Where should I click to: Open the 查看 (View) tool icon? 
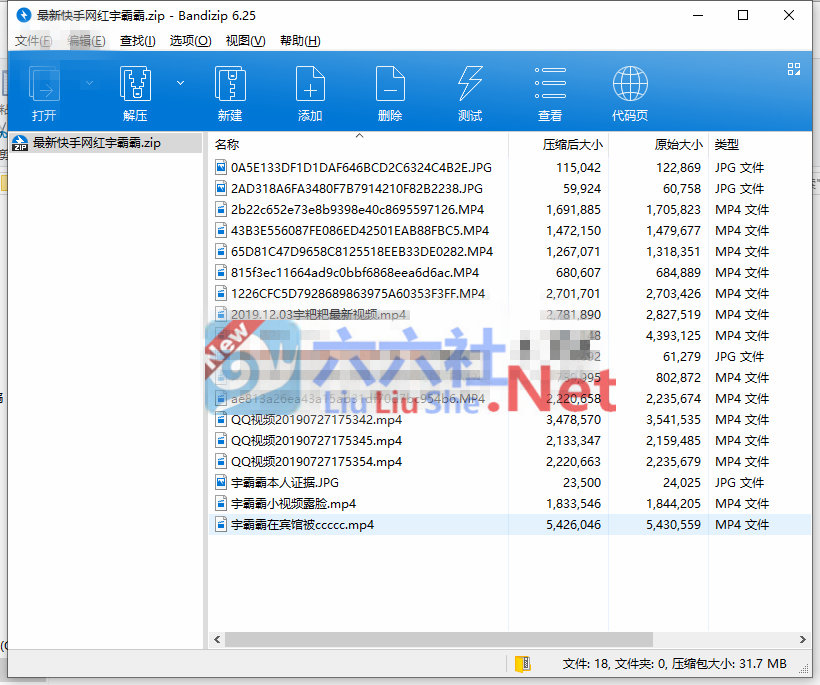pos(549,90)
